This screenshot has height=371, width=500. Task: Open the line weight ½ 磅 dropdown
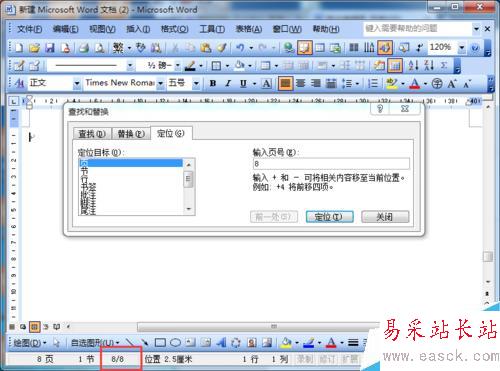tap(178, 66)
